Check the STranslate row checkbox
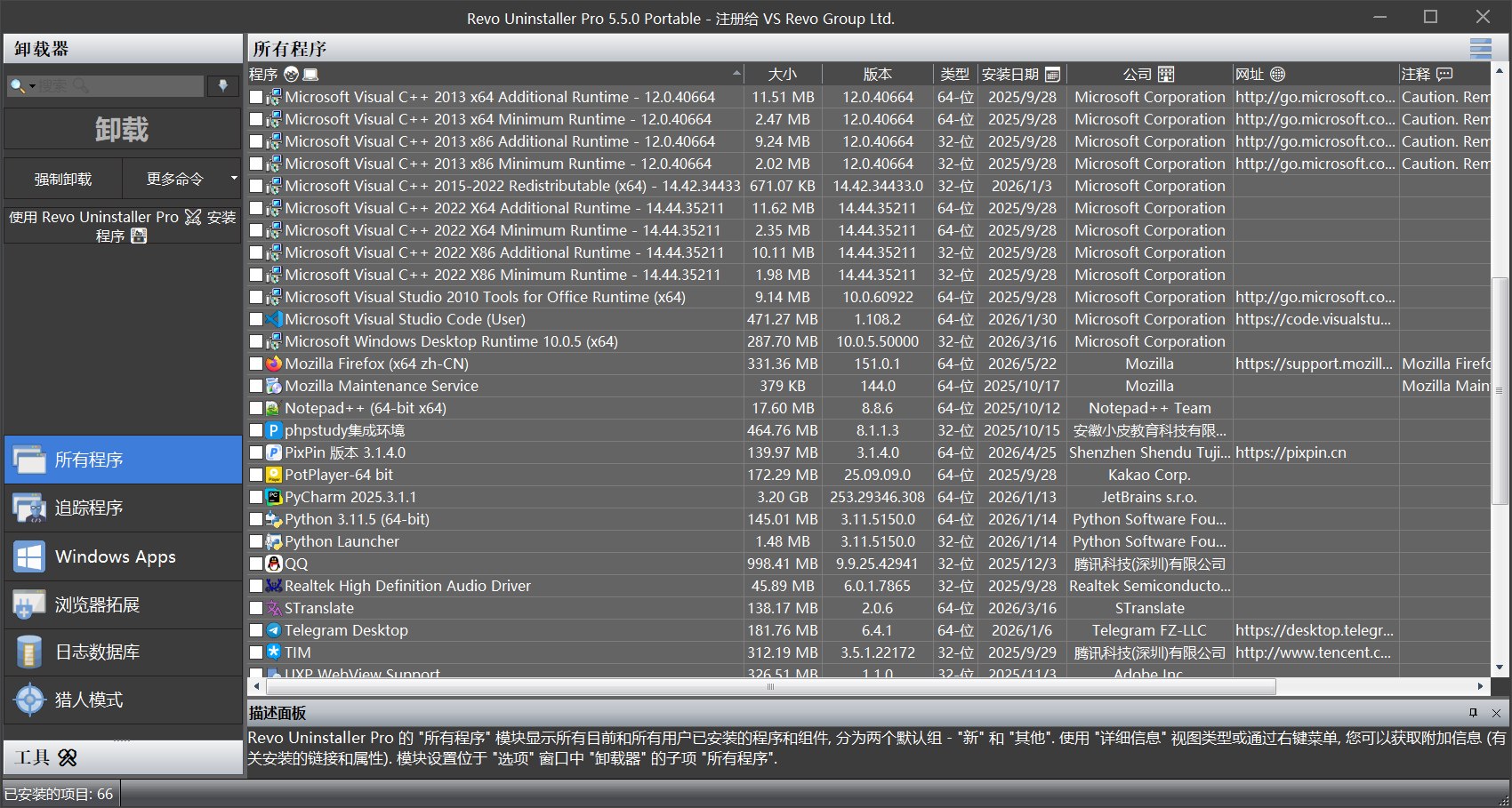Viewport: 1512px width, 808px height. click(x=256, y=608)
